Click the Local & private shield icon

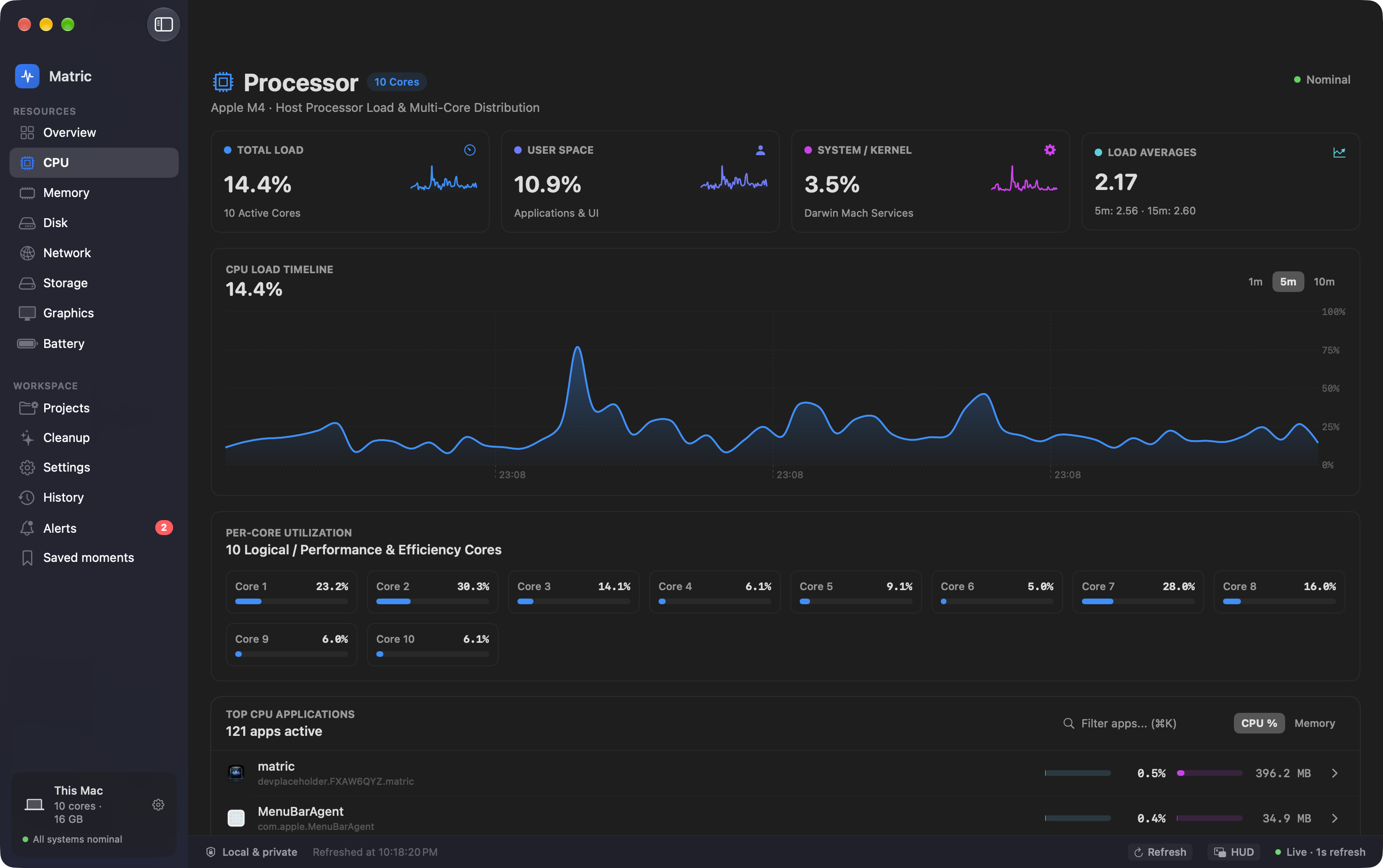click(x=211, y=852)
